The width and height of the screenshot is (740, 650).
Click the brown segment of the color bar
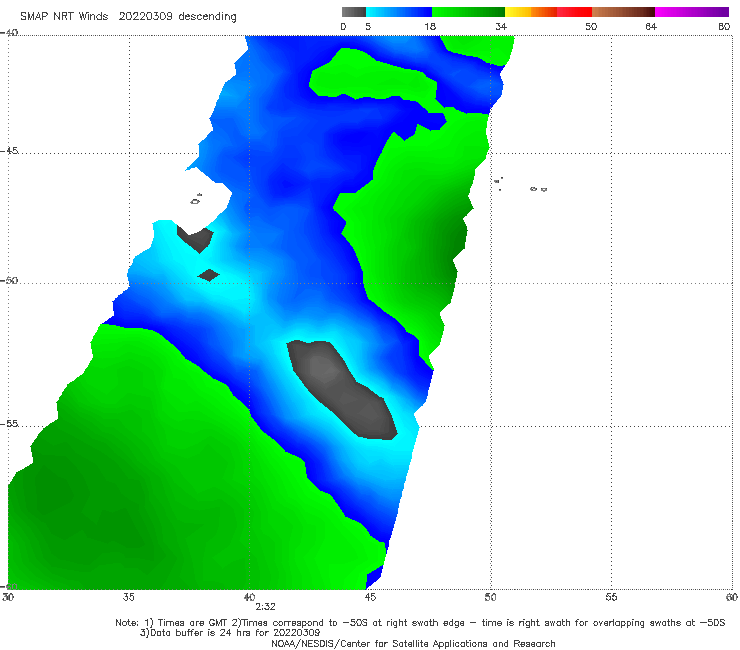(x=623, y=12)
